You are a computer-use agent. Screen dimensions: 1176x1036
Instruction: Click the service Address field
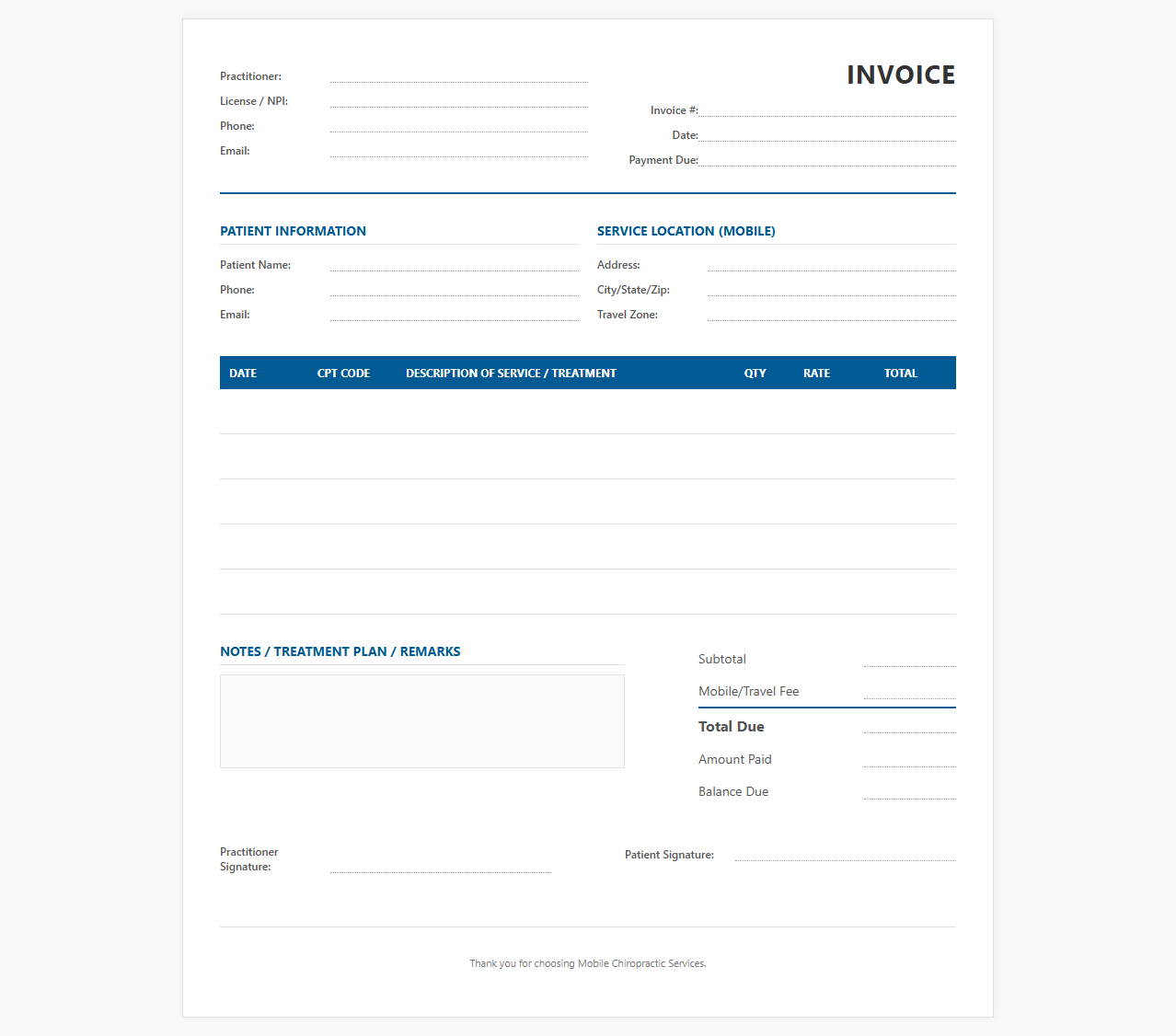coord(832,264)
